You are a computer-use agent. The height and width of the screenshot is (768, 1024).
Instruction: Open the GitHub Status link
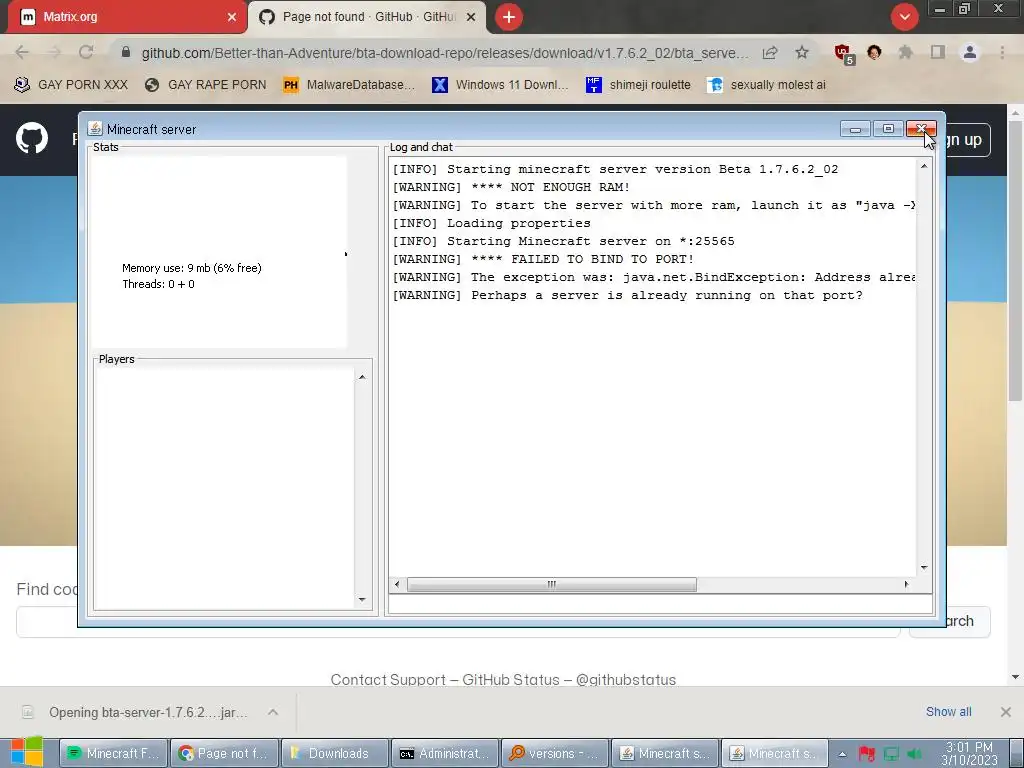511,679
